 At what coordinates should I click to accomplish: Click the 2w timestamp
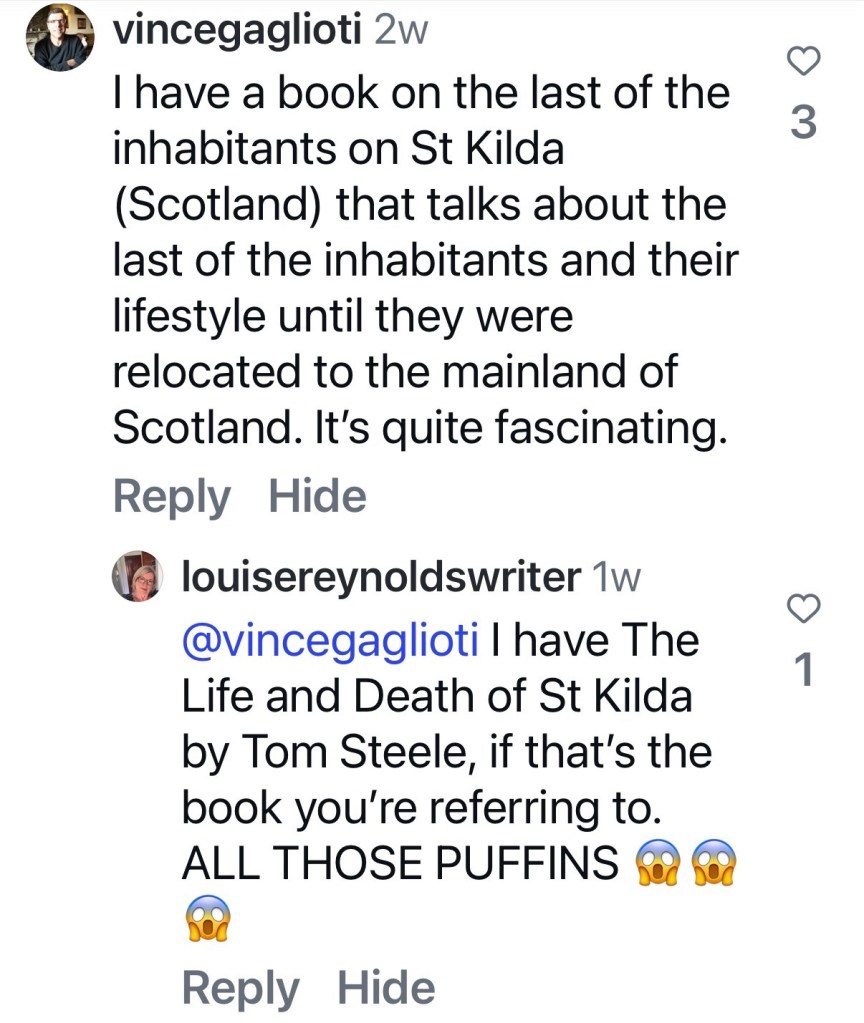pos(400,31)
